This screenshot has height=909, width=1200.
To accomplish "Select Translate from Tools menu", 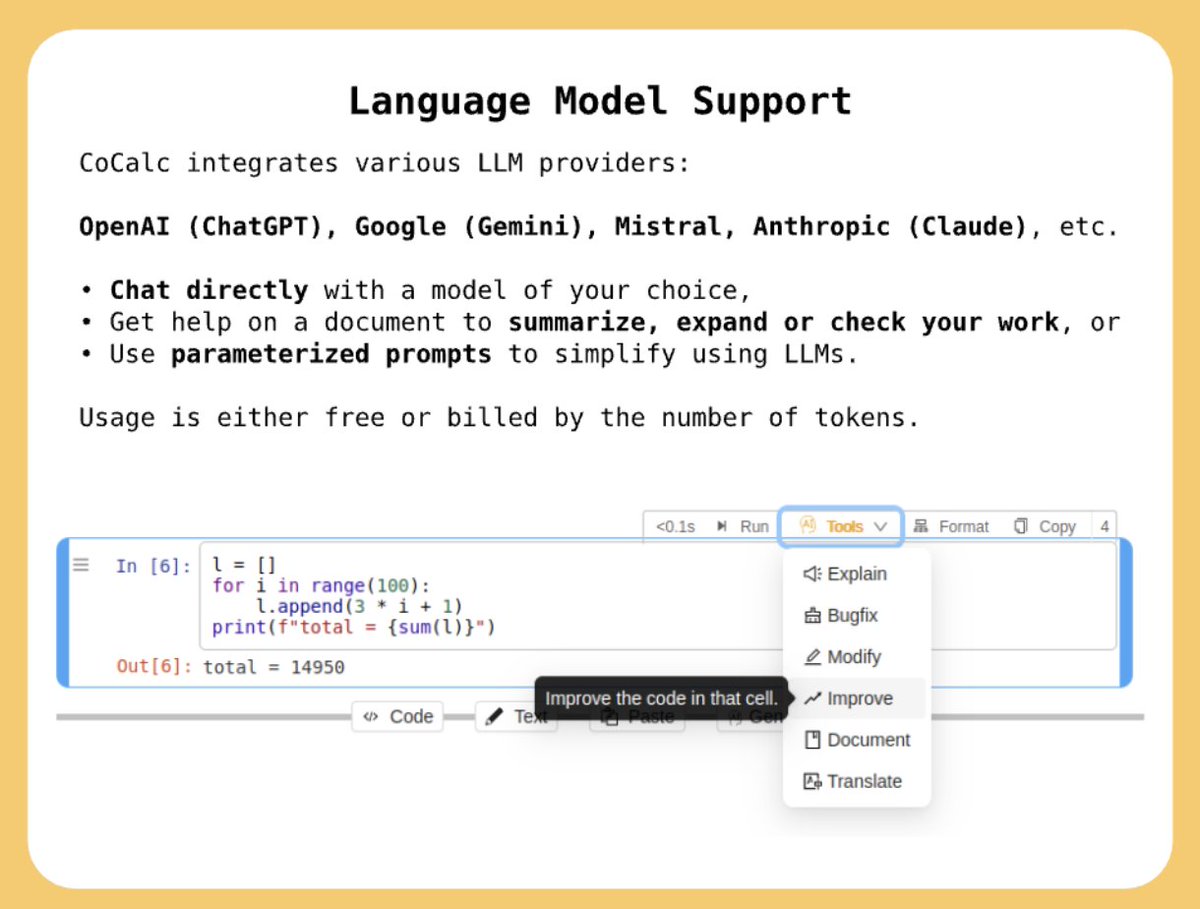I will click(856, 781).
